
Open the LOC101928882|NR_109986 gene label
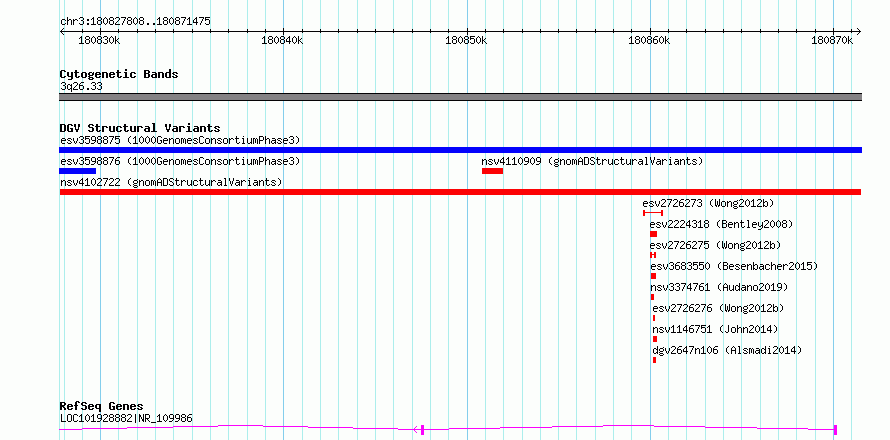126,418
